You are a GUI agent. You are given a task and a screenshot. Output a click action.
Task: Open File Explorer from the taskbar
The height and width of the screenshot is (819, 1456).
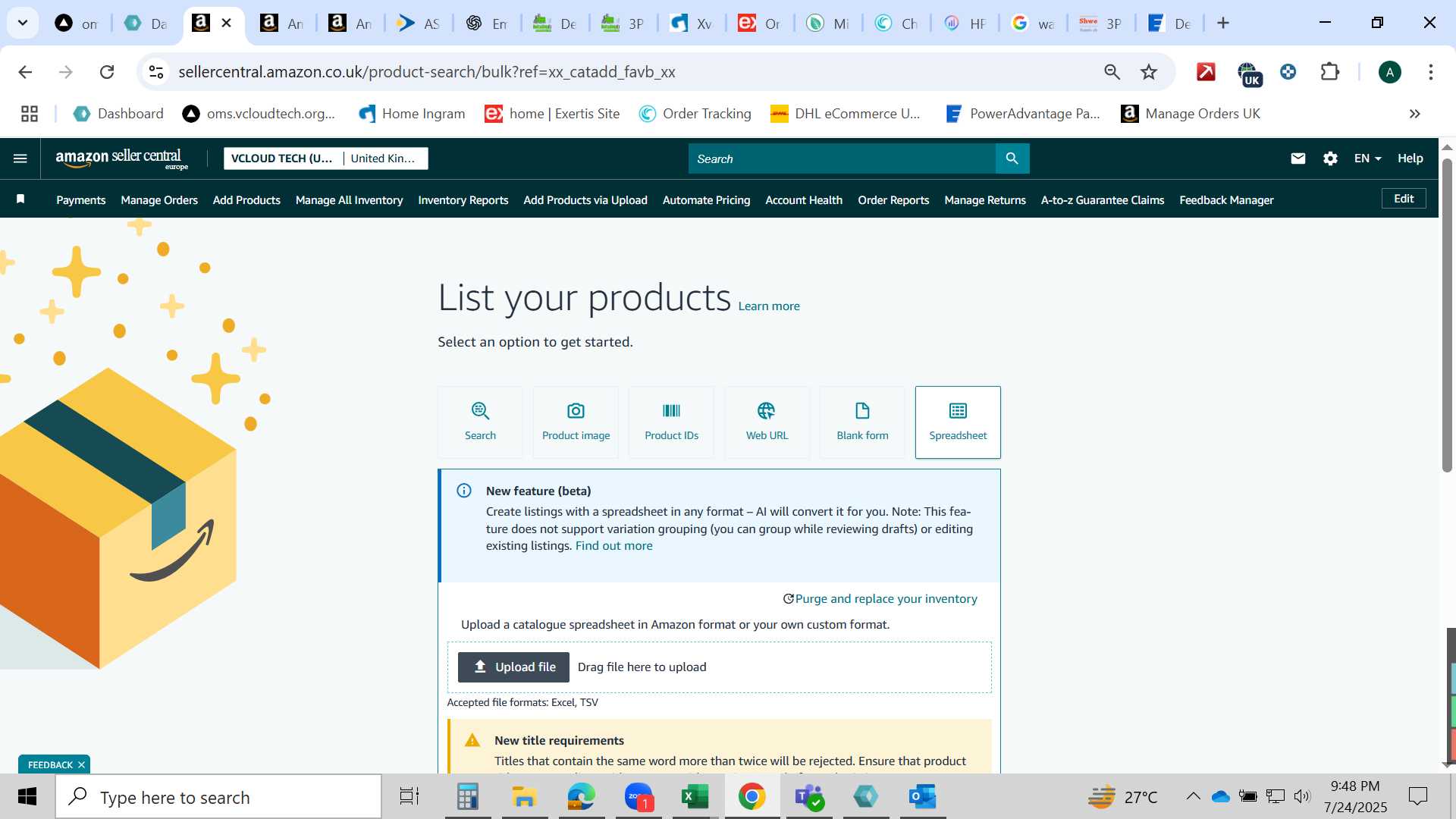524,796
